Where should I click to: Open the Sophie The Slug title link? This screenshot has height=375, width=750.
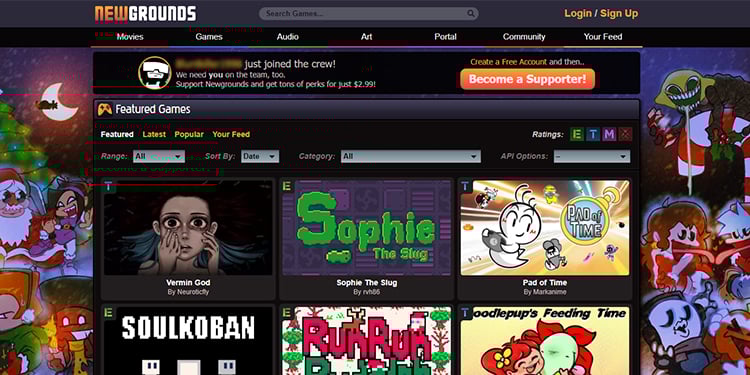click(x=366, y=283)
